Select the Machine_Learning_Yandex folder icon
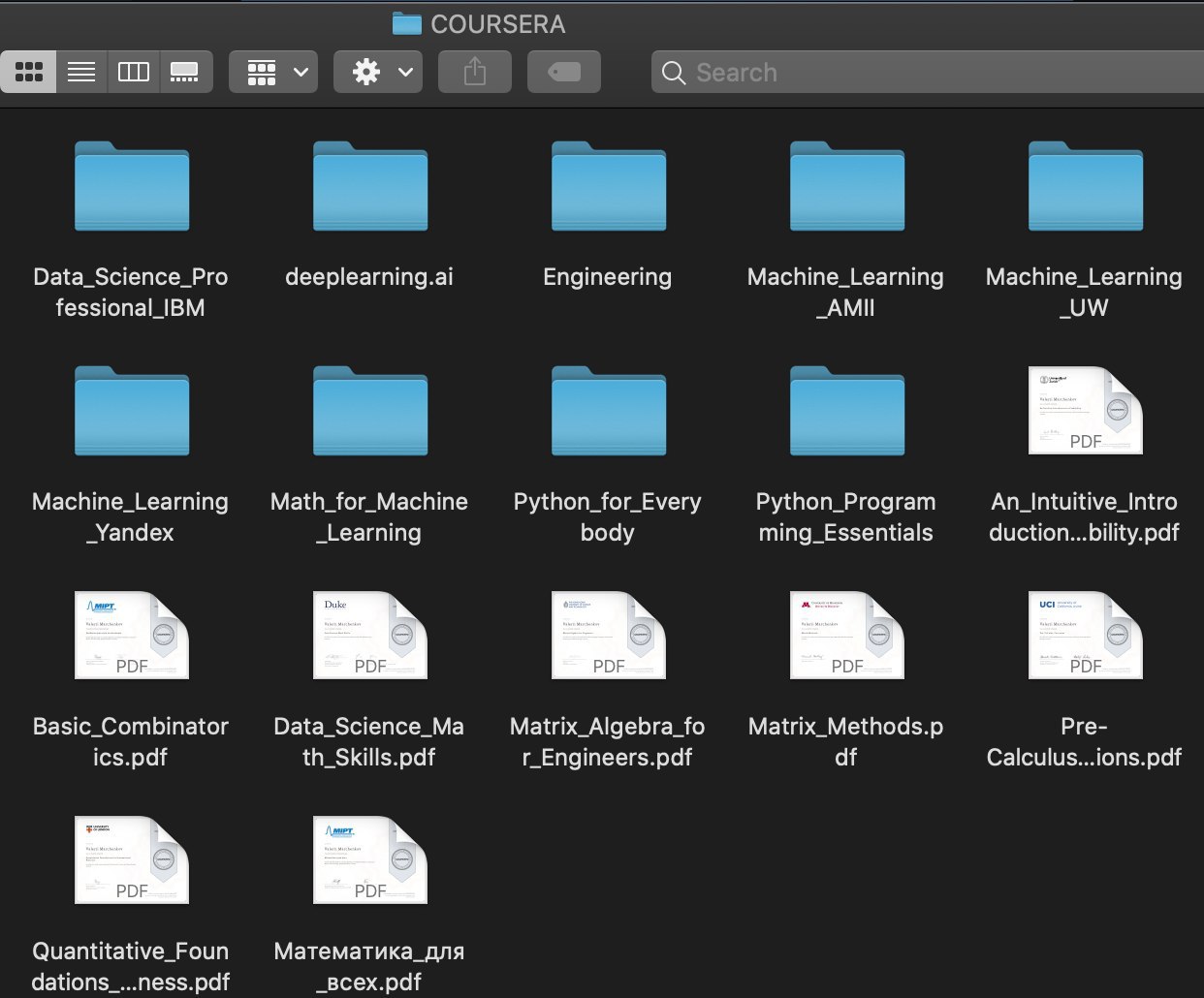The width and height of the screenshot is (1204, 998). coord(132,411)
